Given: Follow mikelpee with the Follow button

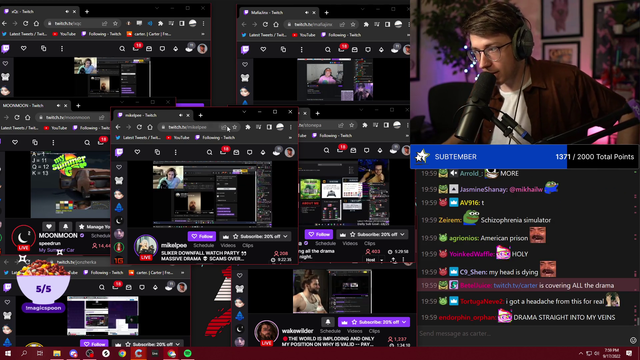Looking at the screenshot, I should coord(202,236).
